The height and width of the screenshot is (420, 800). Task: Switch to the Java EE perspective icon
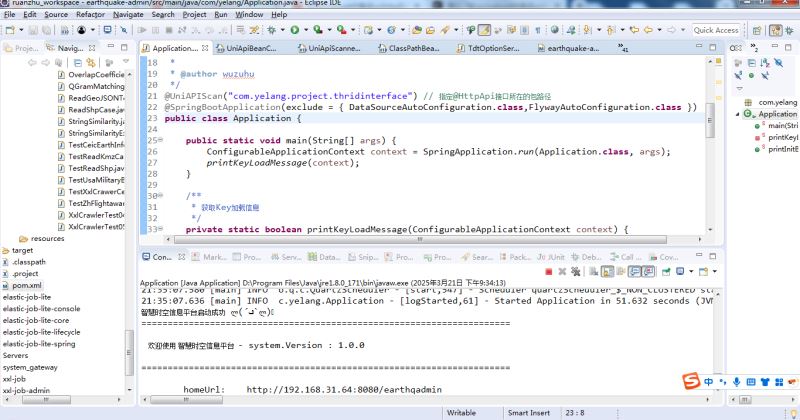tap(776, 31)
